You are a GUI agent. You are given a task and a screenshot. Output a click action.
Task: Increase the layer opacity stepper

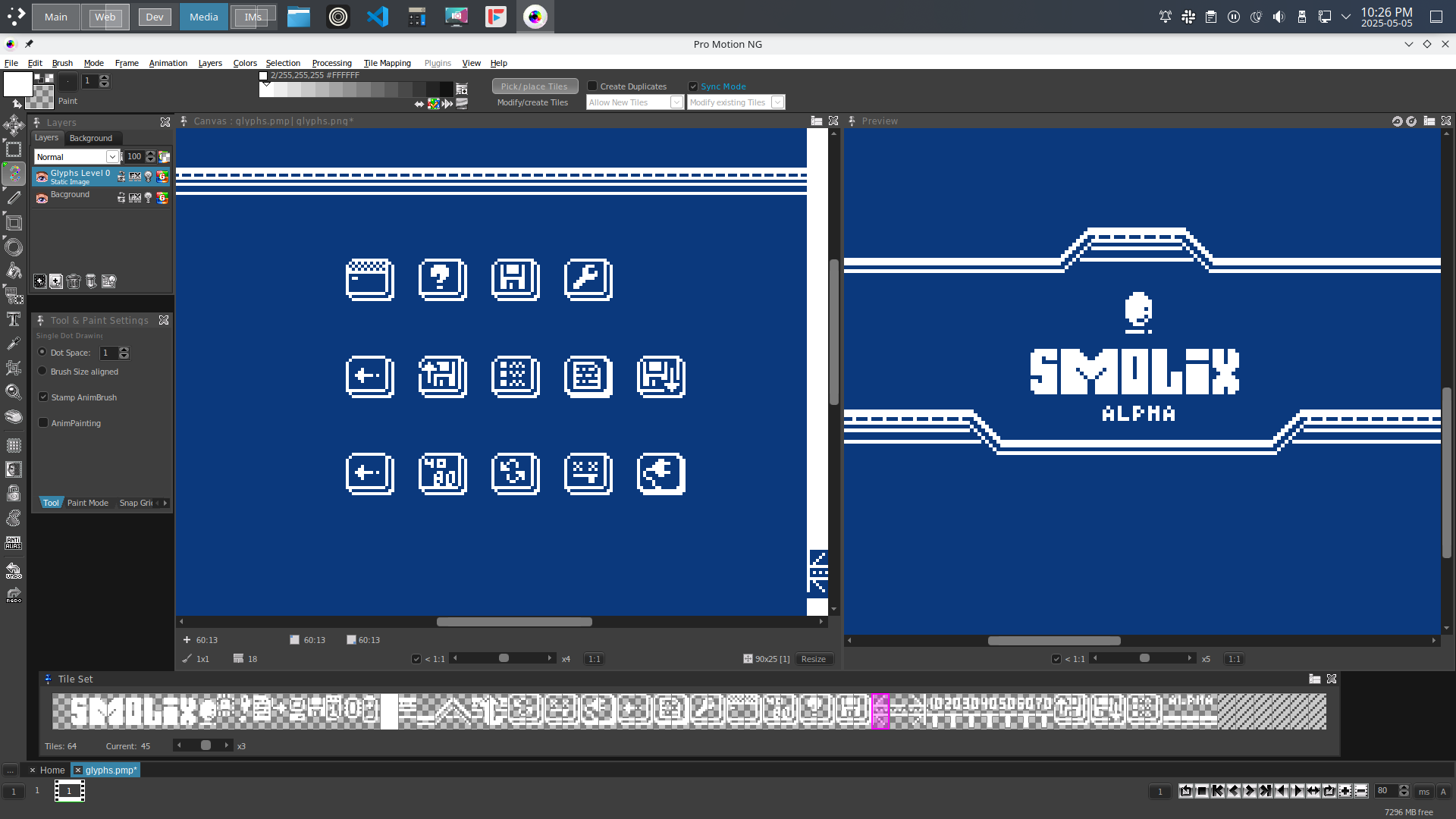pos(150,153)
